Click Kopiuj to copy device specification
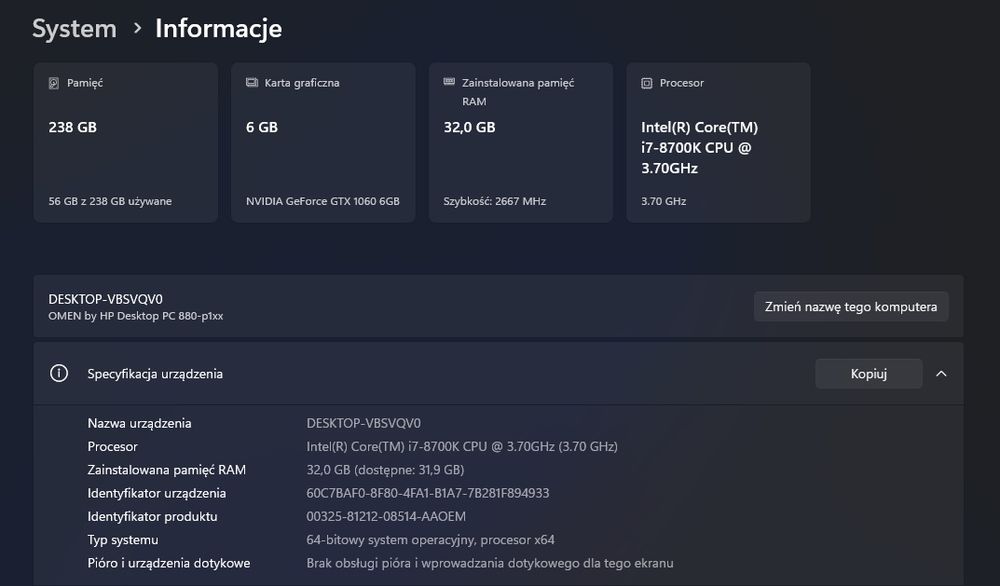Image resolution: width=1000 pixels, height=586 pixels. [869, 374]
